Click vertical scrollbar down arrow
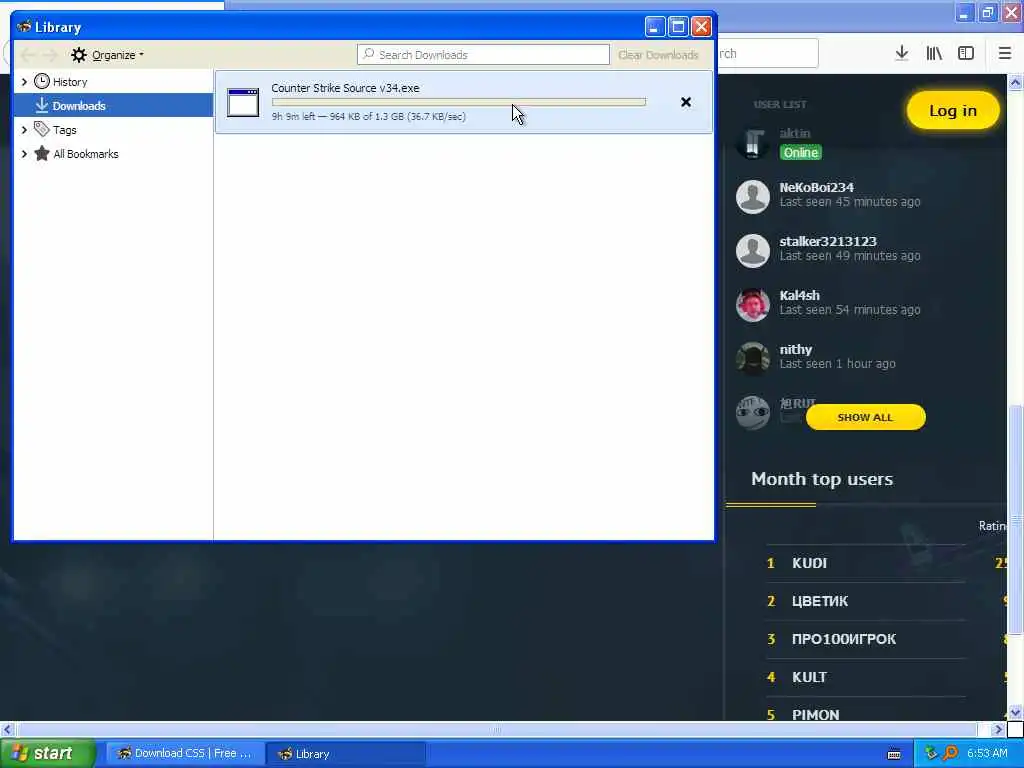1024x768 pixels. [x=1015, y=712]
